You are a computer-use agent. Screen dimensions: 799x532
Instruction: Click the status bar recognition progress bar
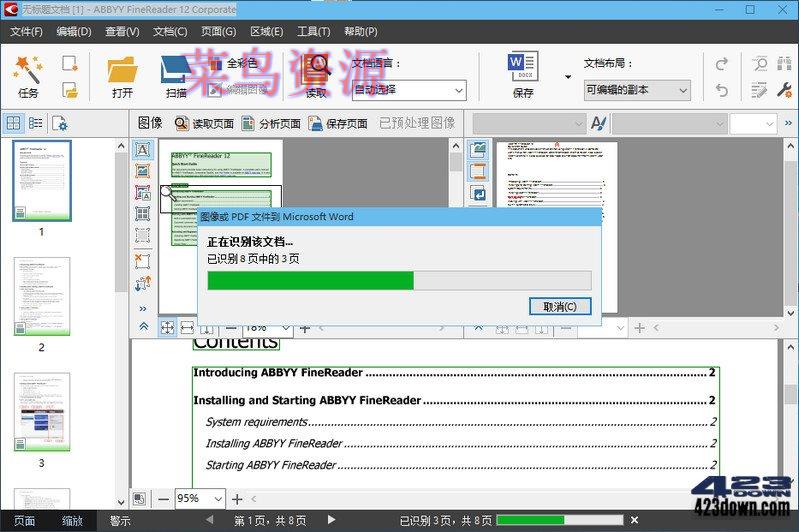[x=560, y=520]
